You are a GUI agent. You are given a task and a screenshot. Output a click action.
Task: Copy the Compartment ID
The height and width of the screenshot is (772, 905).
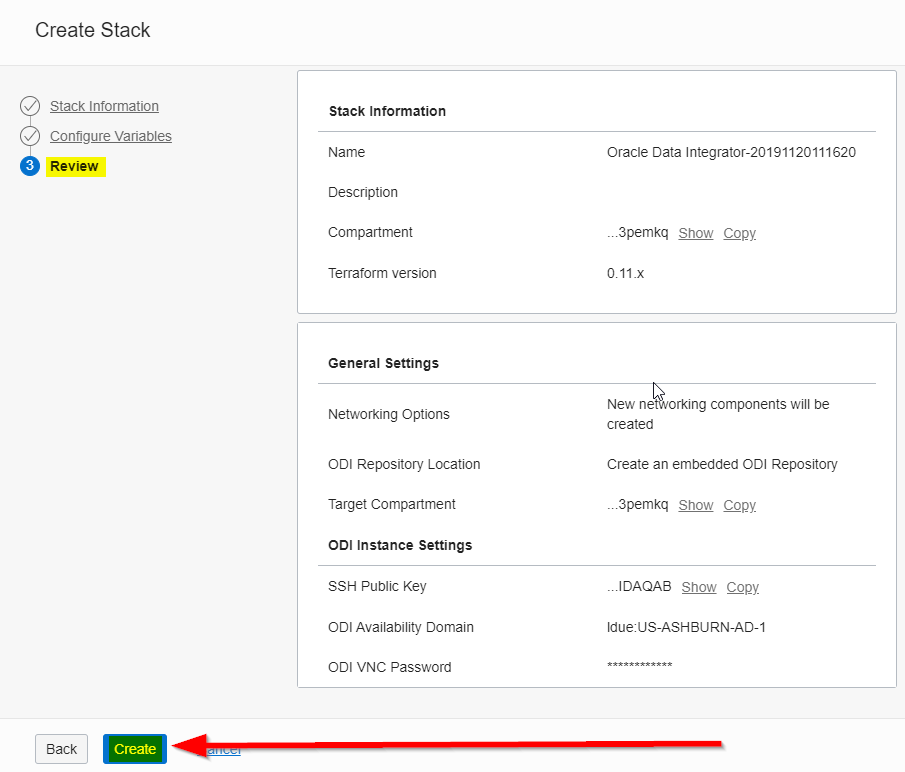click(739, 233)
